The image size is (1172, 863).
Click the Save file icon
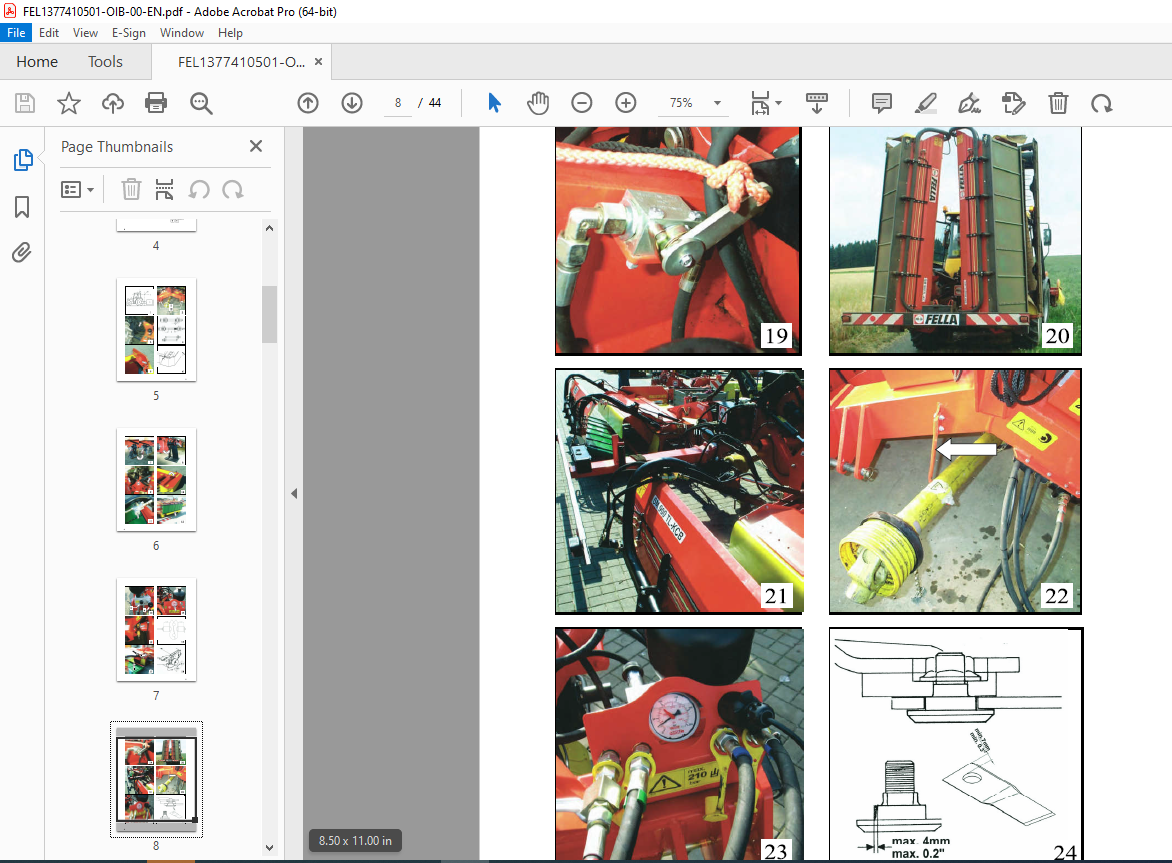click(25, 102)
